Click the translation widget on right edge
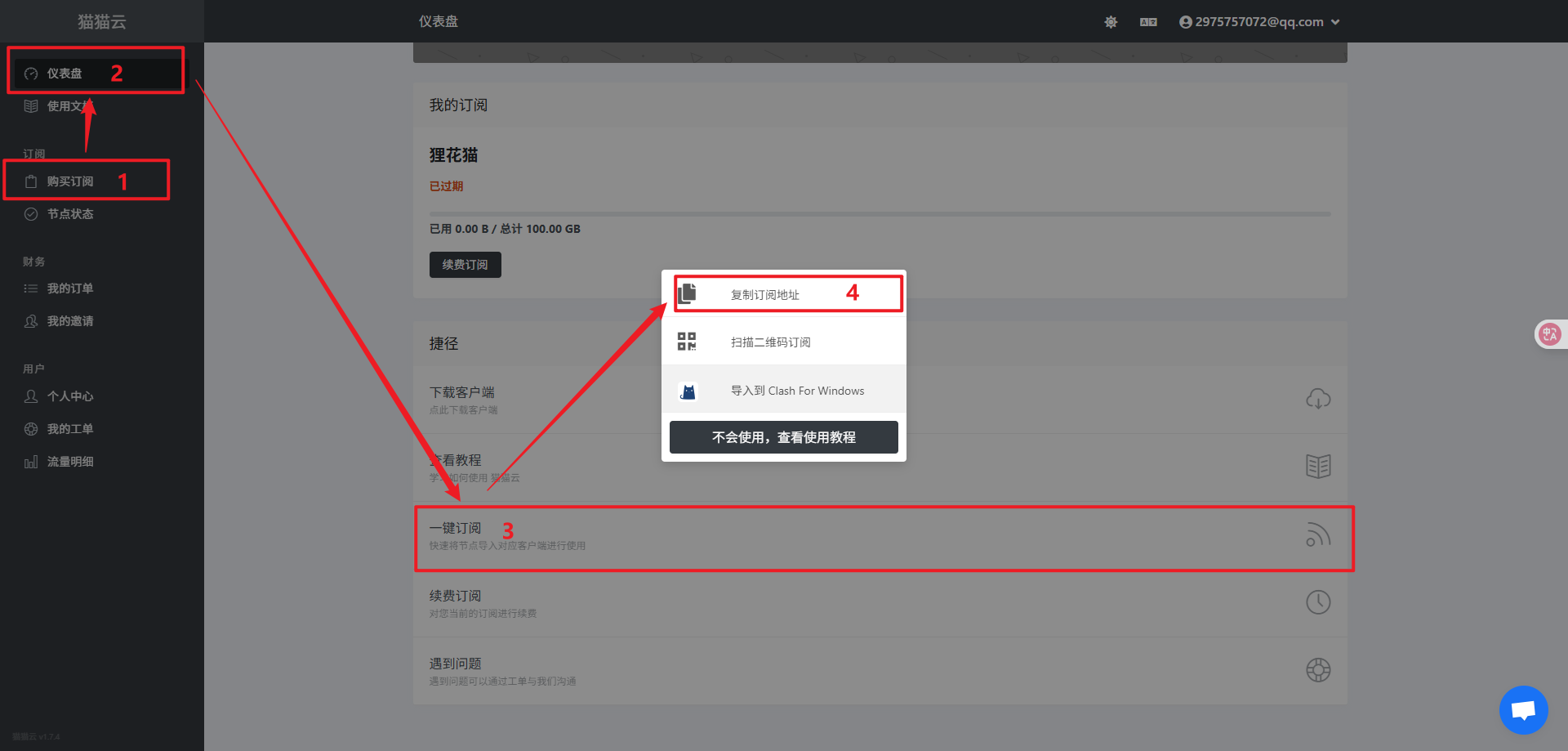Viewport: 1568px width, 751px height. coord(1549,333)
